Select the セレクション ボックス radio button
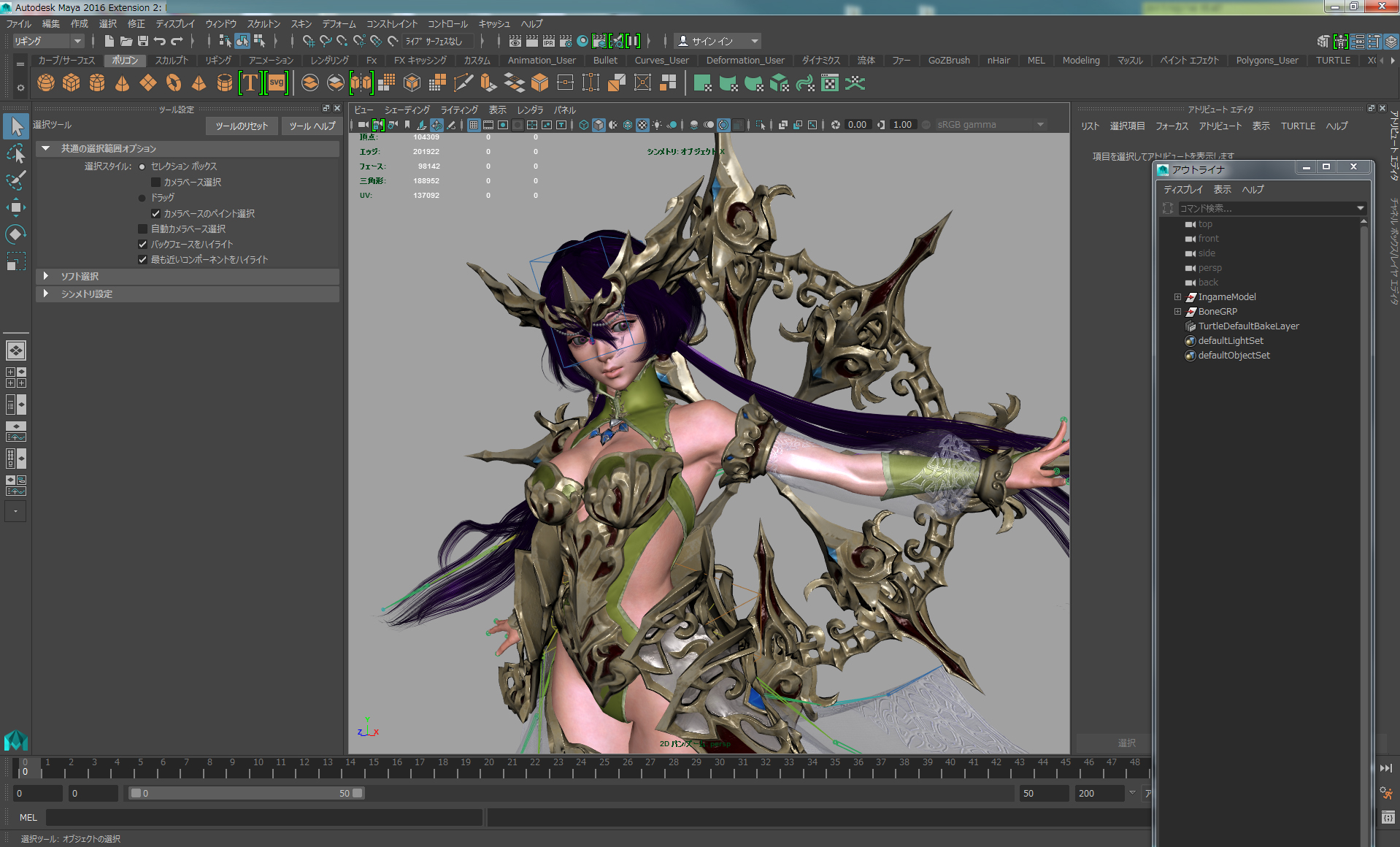This screenshot has height=847, width=1400. click(142, 166)
